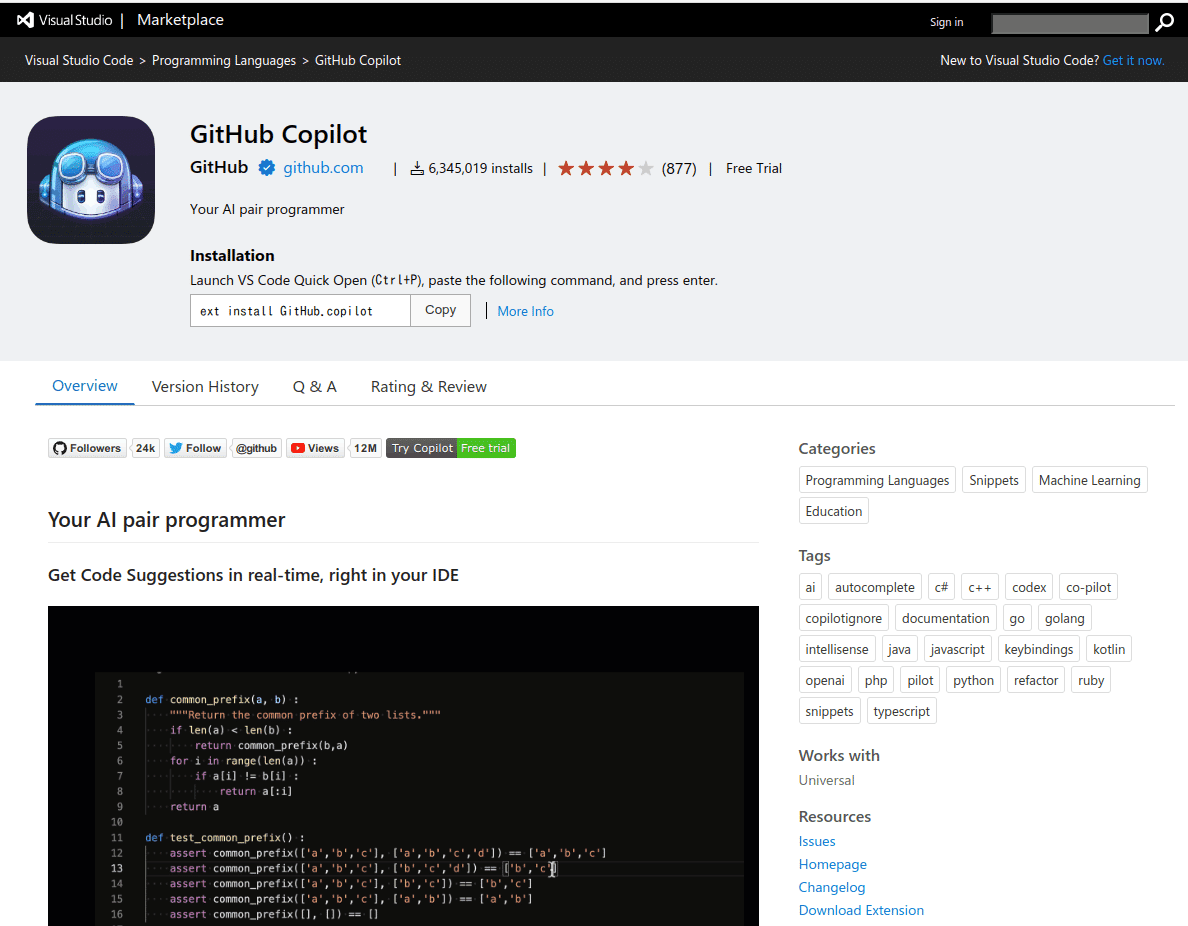Image resolution: width=1188 pixels, height=926 pixels.
Task: Click More Info link
Action: [x=525, y=311]
